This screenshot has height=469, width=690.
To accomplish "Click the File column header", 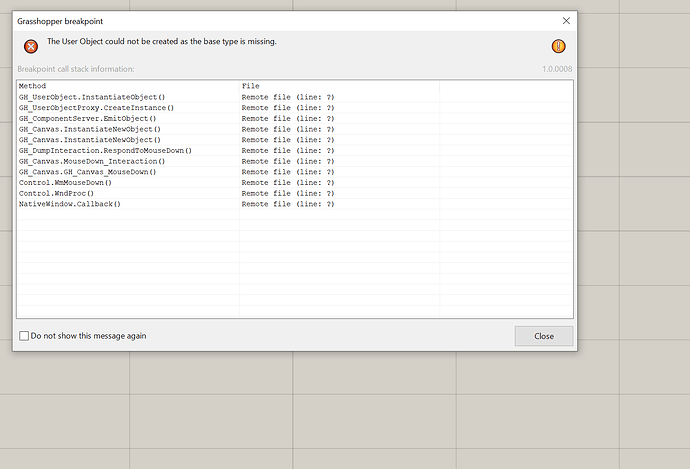I will pyautogui.click(x=250, y=86).
